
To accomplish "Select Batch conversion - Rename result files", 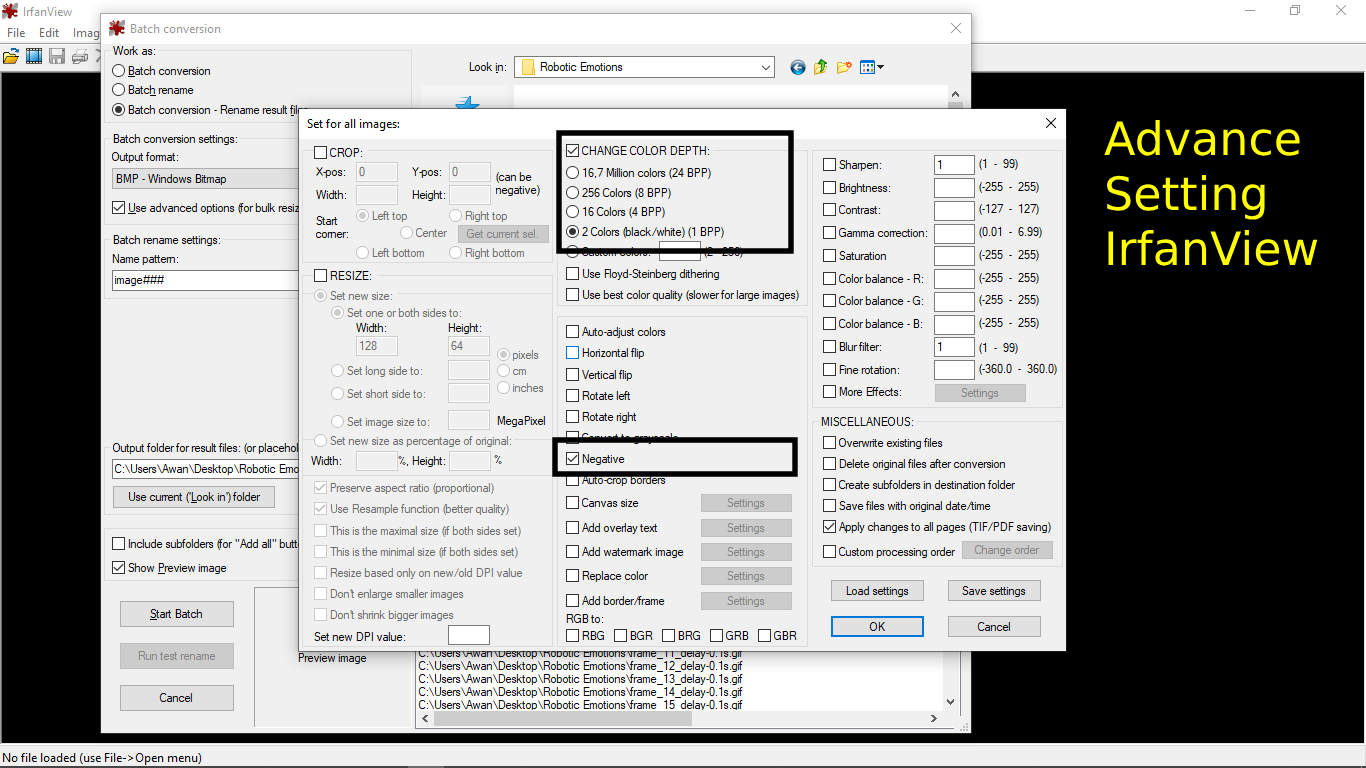I will pyautogui.click(x=119, y=110).
